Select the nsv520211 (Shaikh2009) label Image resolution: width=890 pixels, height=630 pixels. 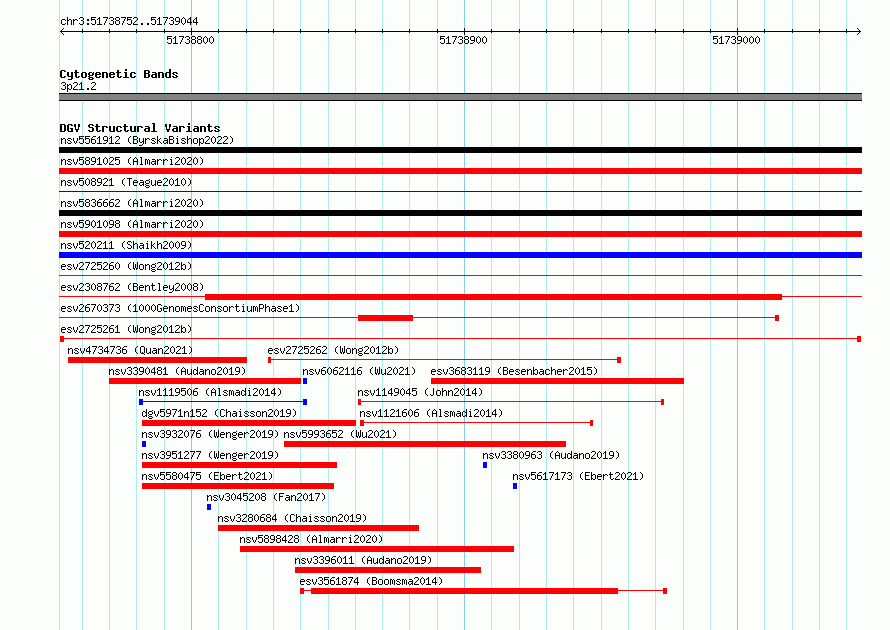126,245
